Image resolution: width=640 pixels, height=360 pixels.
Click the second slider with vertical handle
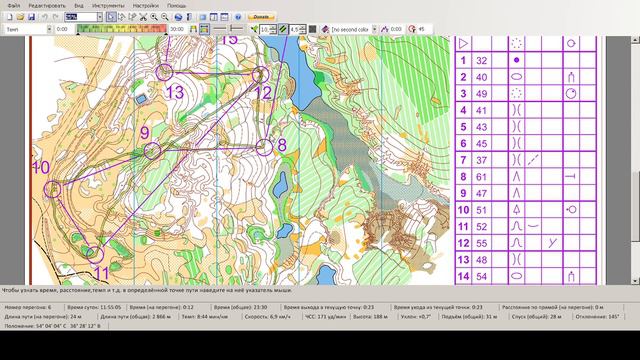236,29
